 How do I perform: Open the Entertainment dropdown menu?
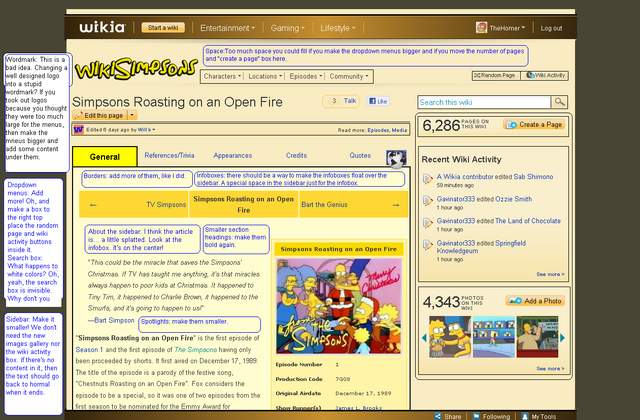[x=227, y=28]
